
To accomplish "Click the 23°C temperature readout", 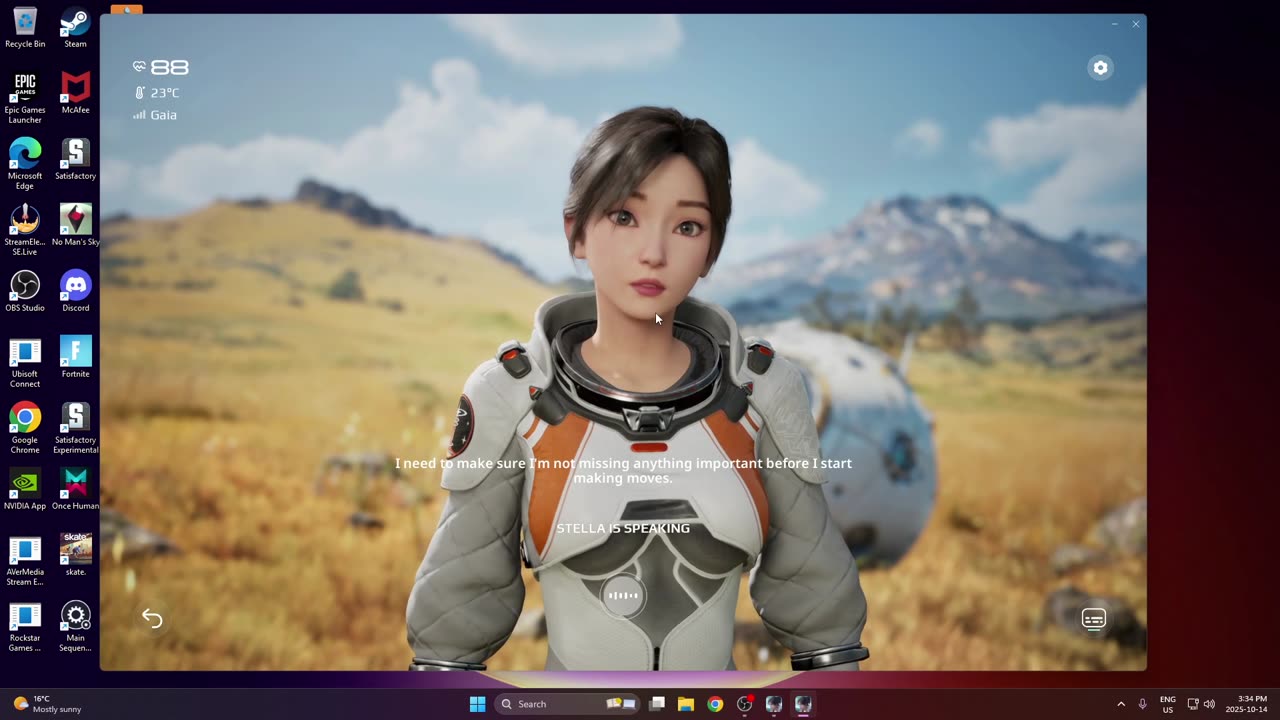I will coord(157,93).
